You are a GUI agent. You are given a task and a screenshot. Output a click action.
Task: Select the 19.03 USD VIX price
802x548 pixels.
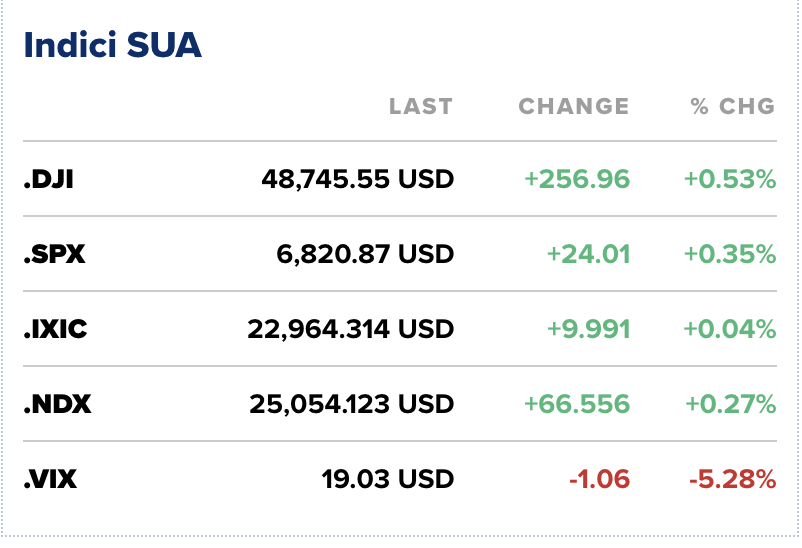pyautogui.click(x=387, y=479)
